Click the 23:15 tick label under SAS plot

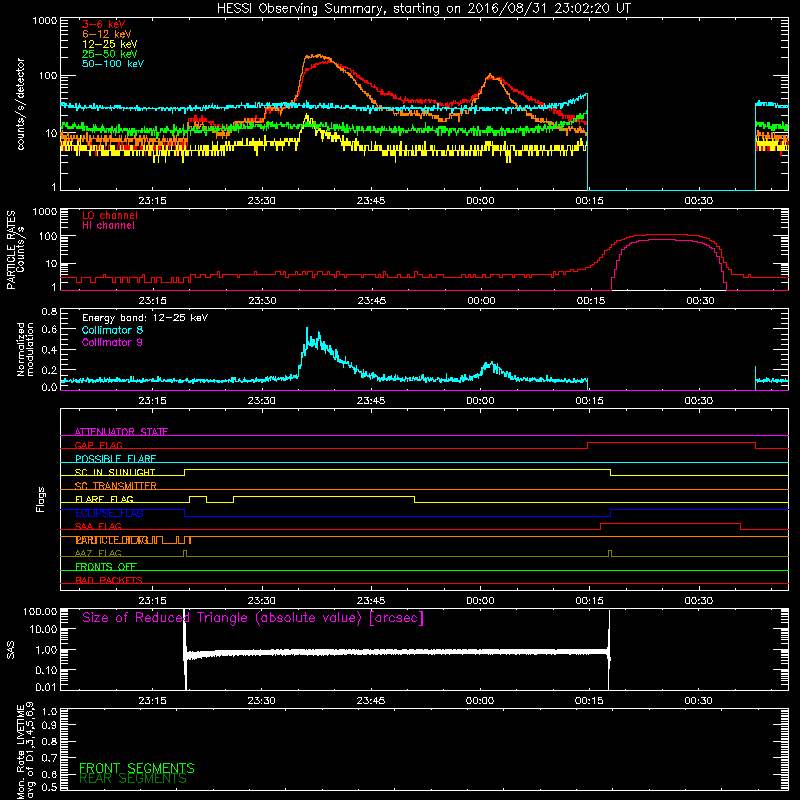pyautogui.click(x=152, y=701)
